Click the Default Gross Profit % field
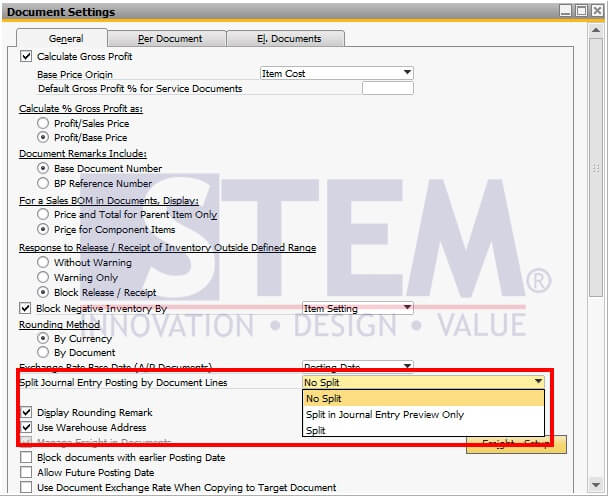The image size is (608, 496). pos(388,88)
